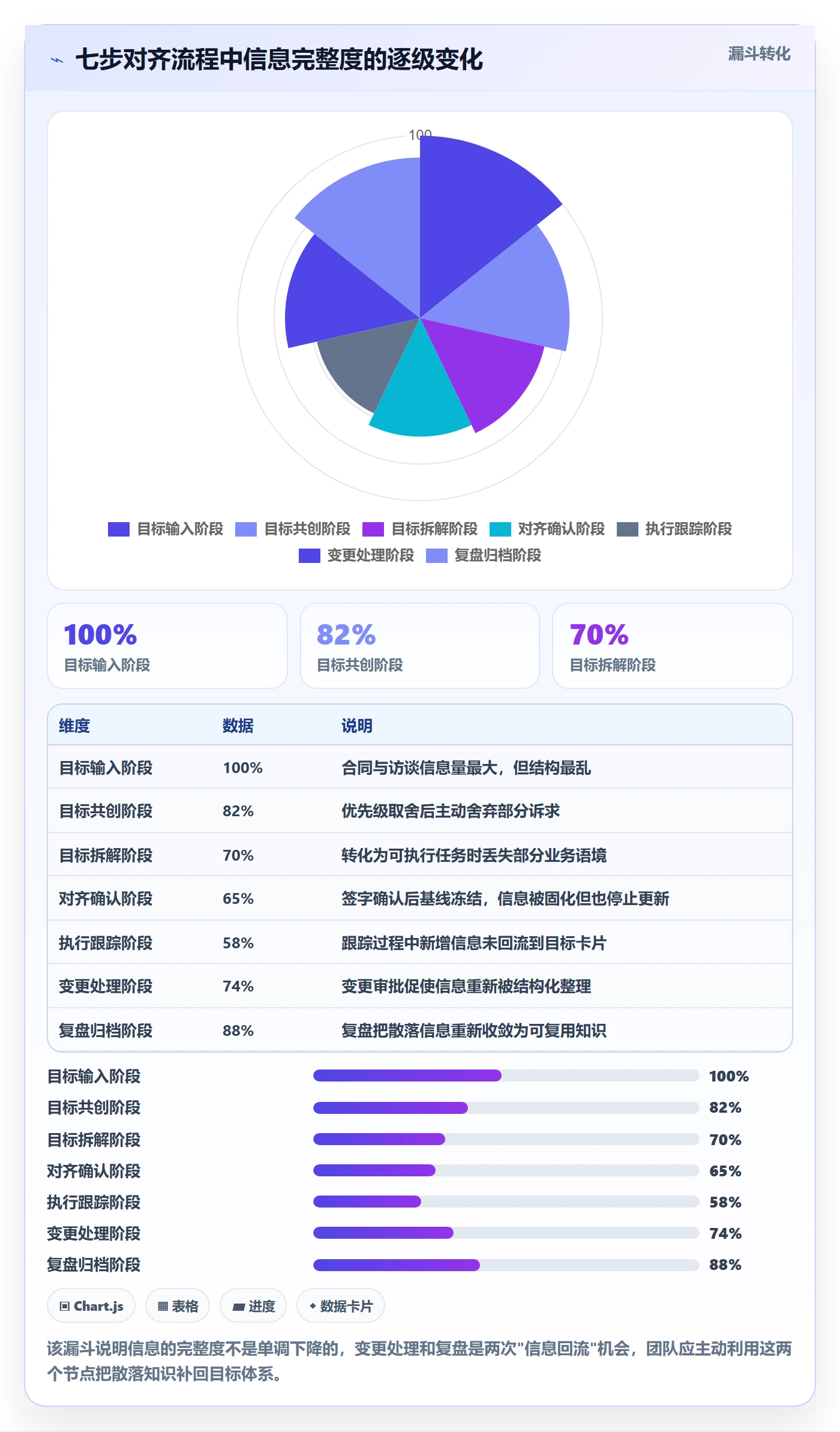Toggle 目标输入阶段 legend item
The width and height of the screenshot is (840, 1432).
click(x=166, y=529)
